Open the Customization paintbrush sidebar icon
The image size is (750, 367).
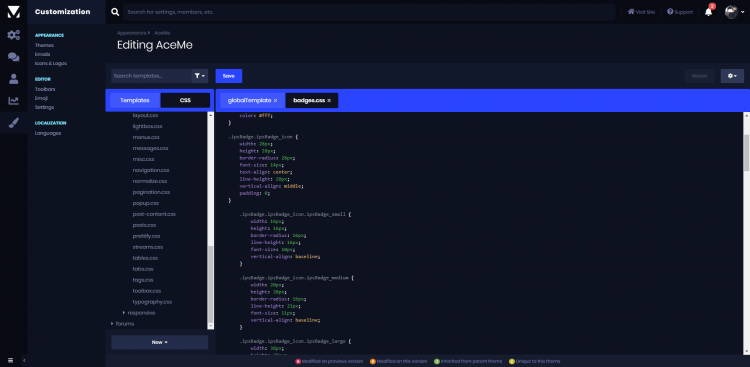point(13,122)
